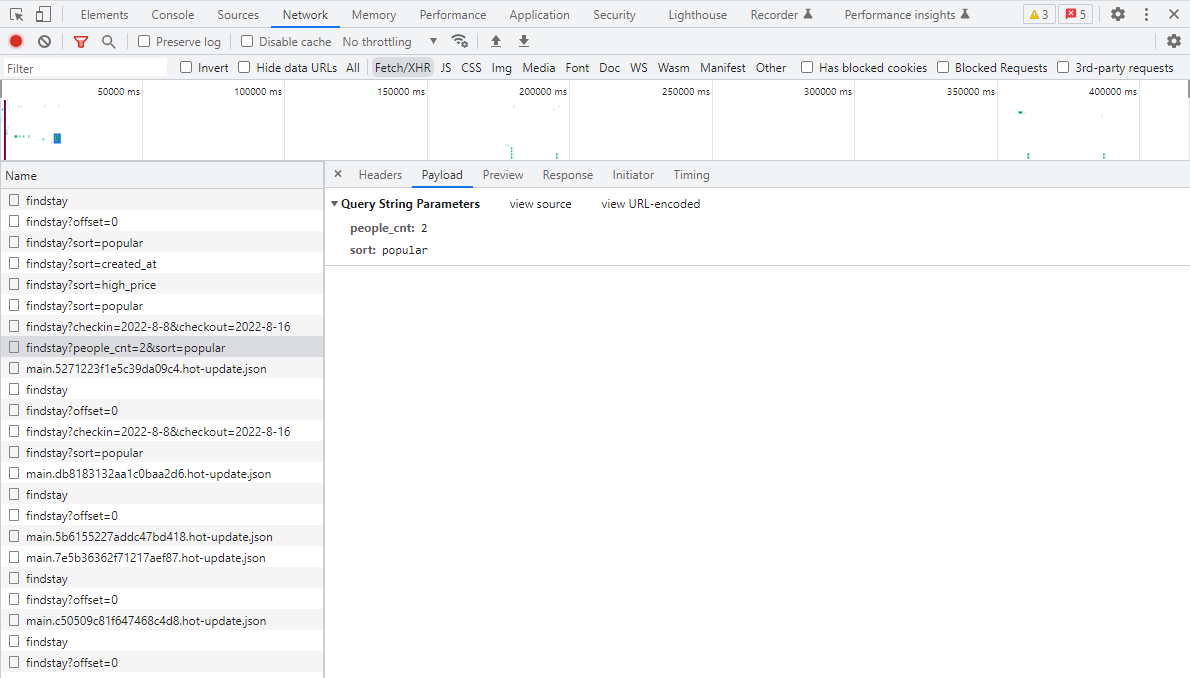Click view URL-encoded link
Image resolution: width=1190 pixels, height=678 pixels.
(650, 203)
